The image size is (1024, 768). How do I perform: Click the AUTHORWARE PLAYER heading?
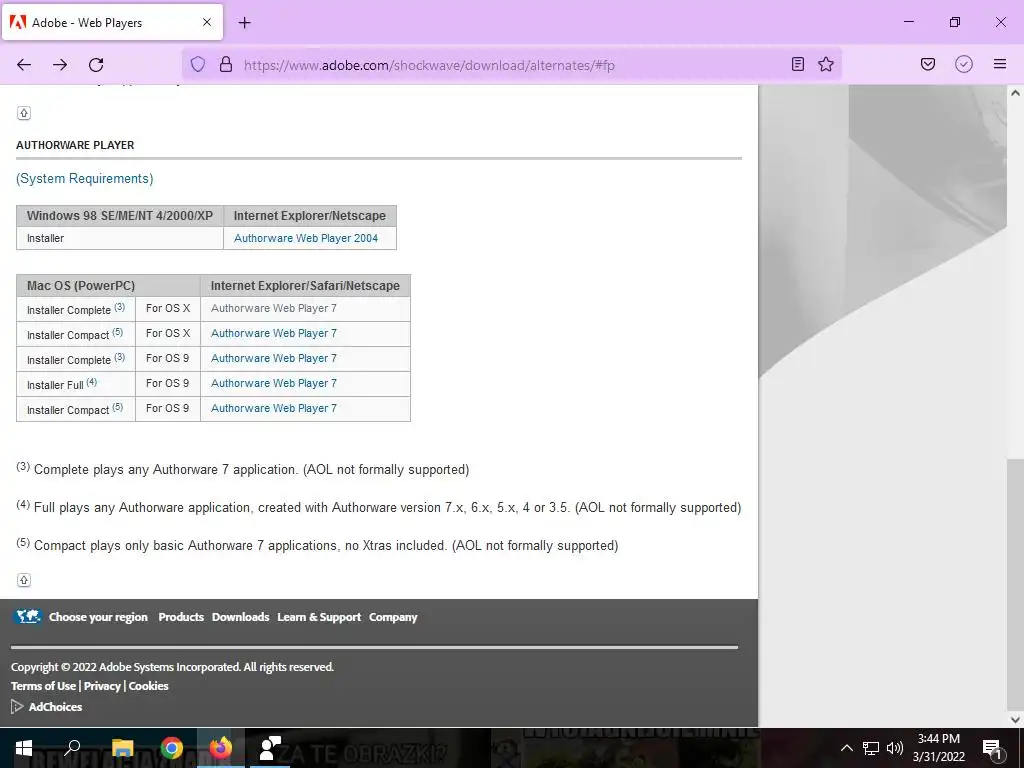pos(75,145)
